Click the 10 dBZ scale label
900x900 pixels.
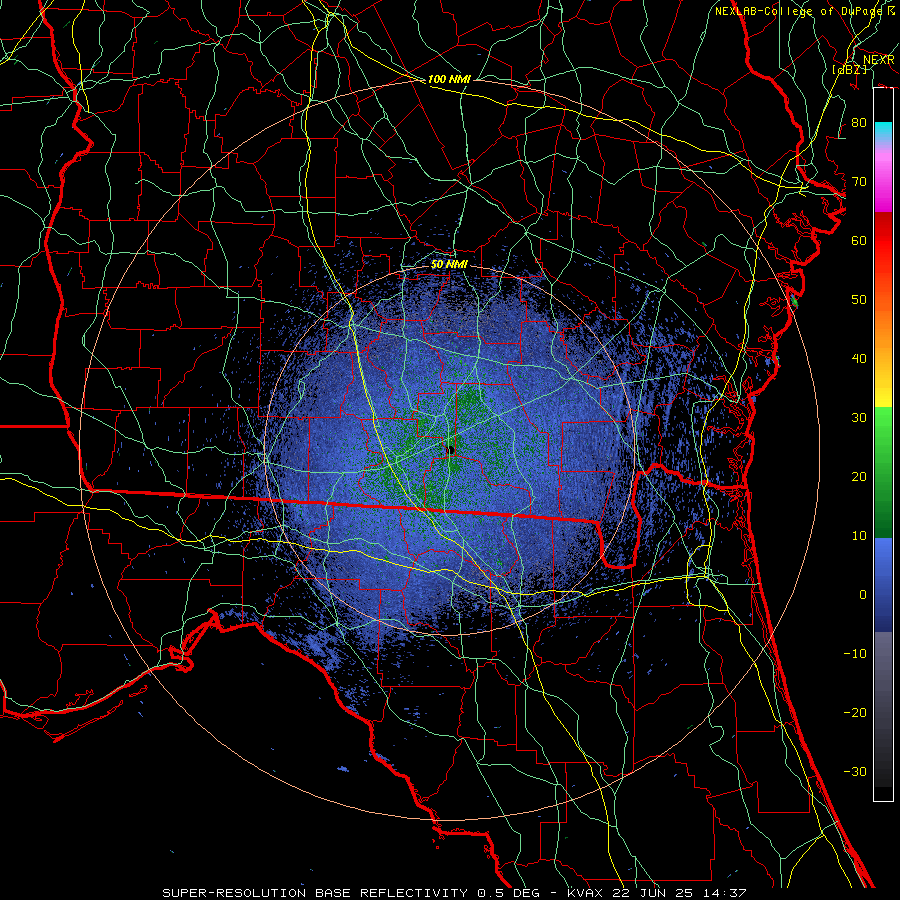[x=859, y=536]
